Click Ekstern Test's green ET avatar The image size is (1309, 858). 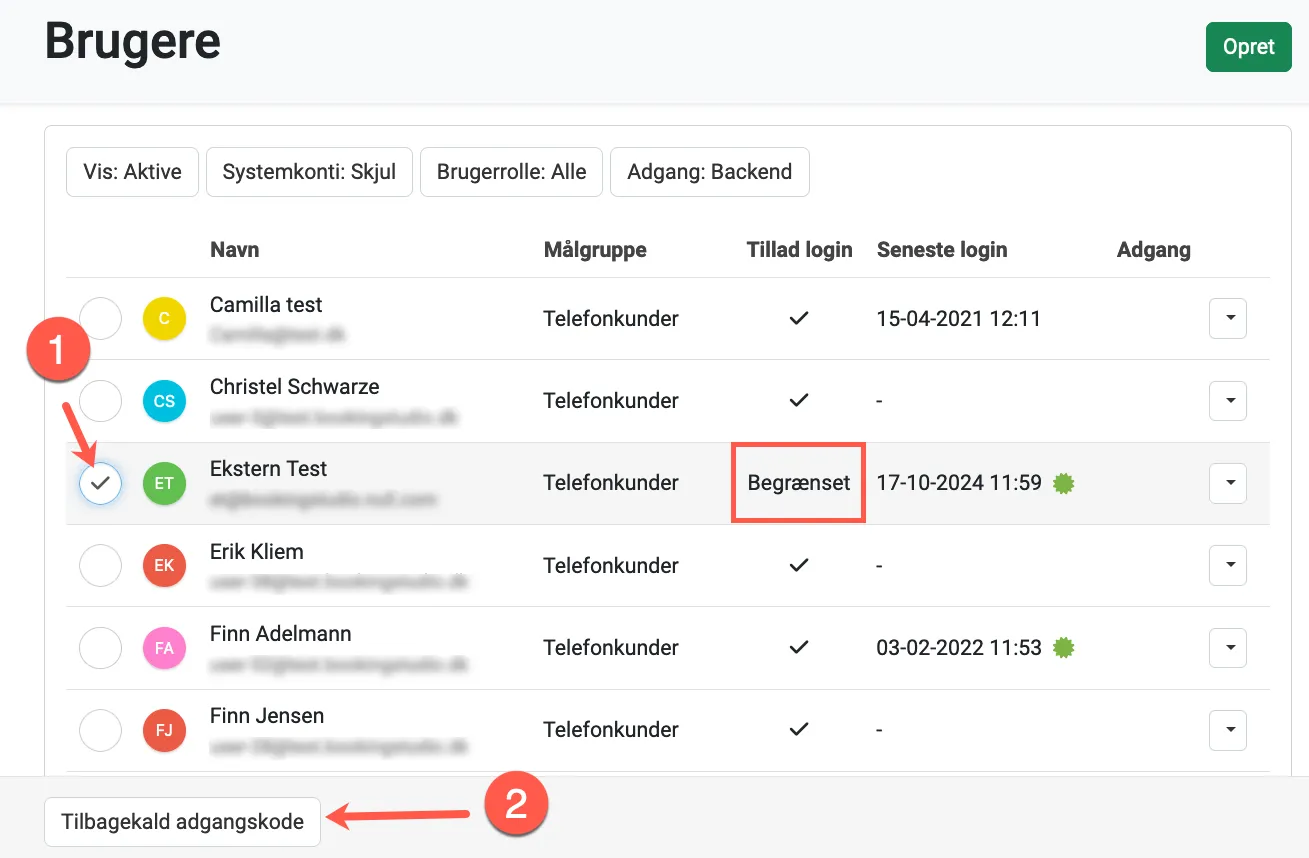pos(164,483)
